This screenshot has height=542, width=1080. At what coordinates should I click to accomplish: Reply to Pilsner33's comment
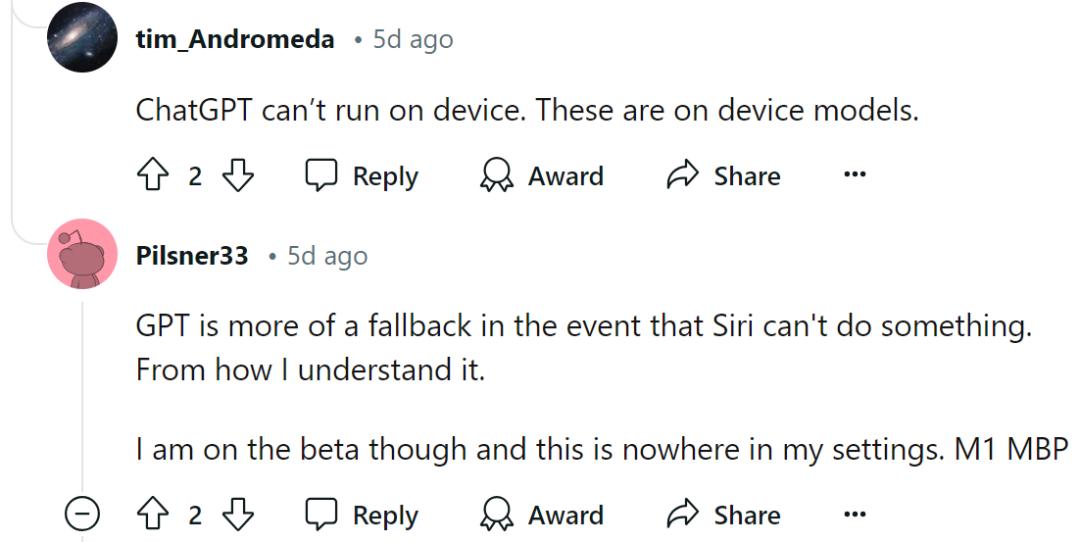click(362, 516)
